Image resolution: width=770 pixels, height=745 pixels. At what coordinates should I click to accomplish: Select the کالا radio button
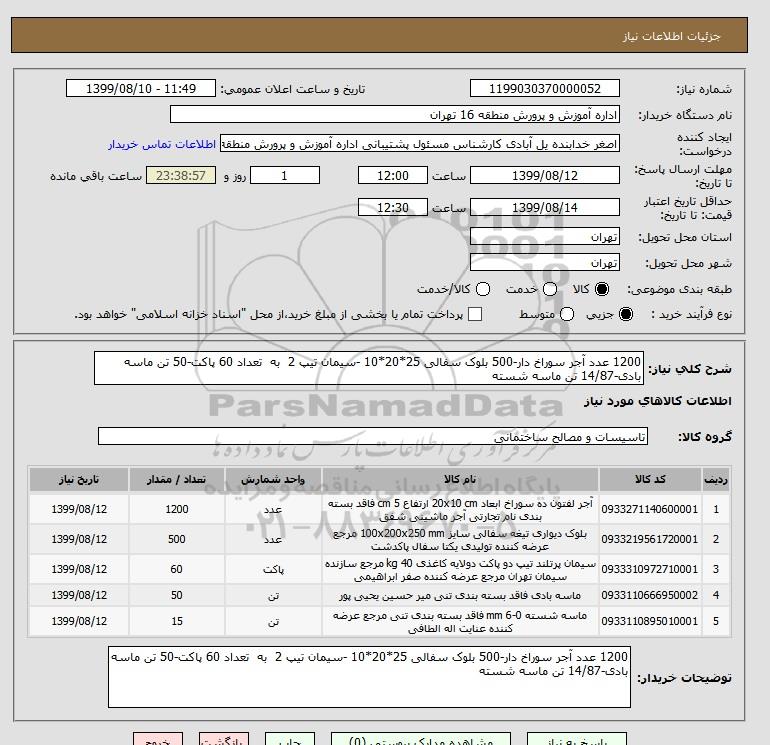[x=602, y=289]
